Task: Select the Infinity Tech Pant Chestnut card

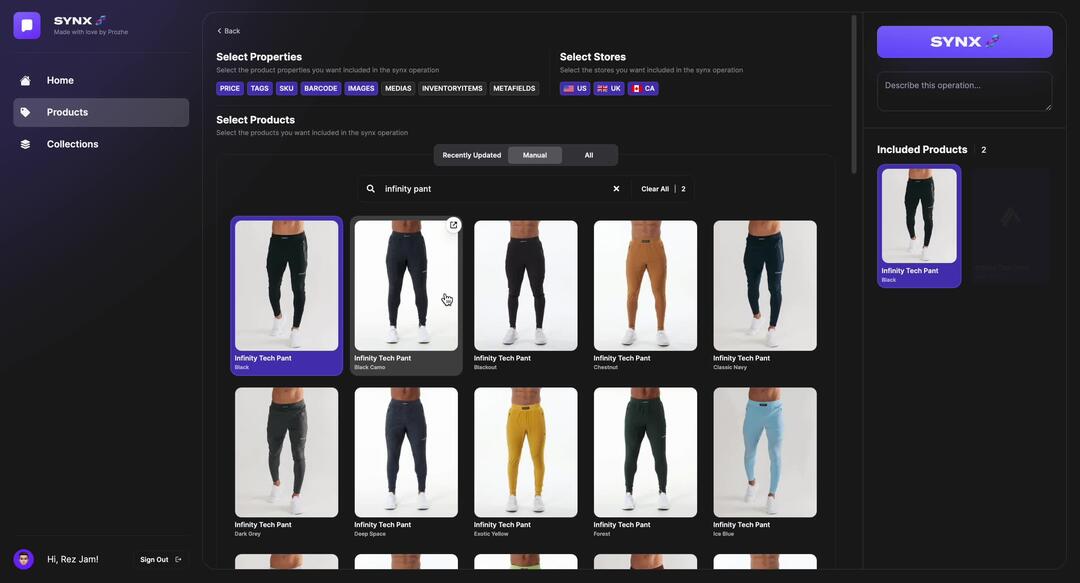Action: point(645,296)
